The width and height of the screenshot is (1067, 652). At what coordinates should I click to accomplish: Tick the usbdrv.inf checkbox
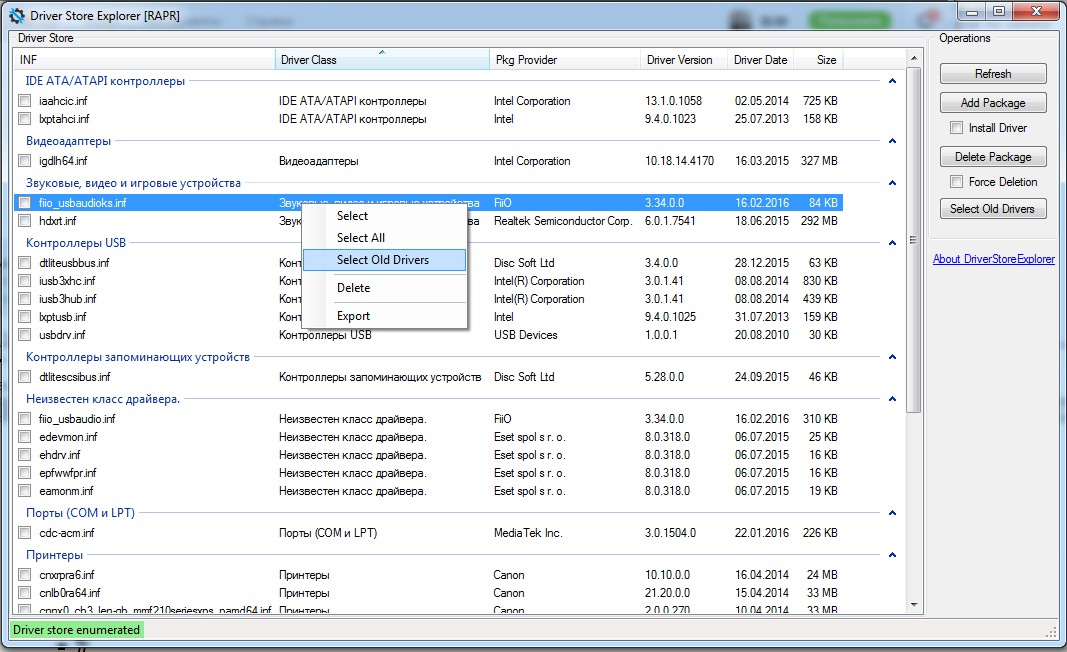point(25,335)
